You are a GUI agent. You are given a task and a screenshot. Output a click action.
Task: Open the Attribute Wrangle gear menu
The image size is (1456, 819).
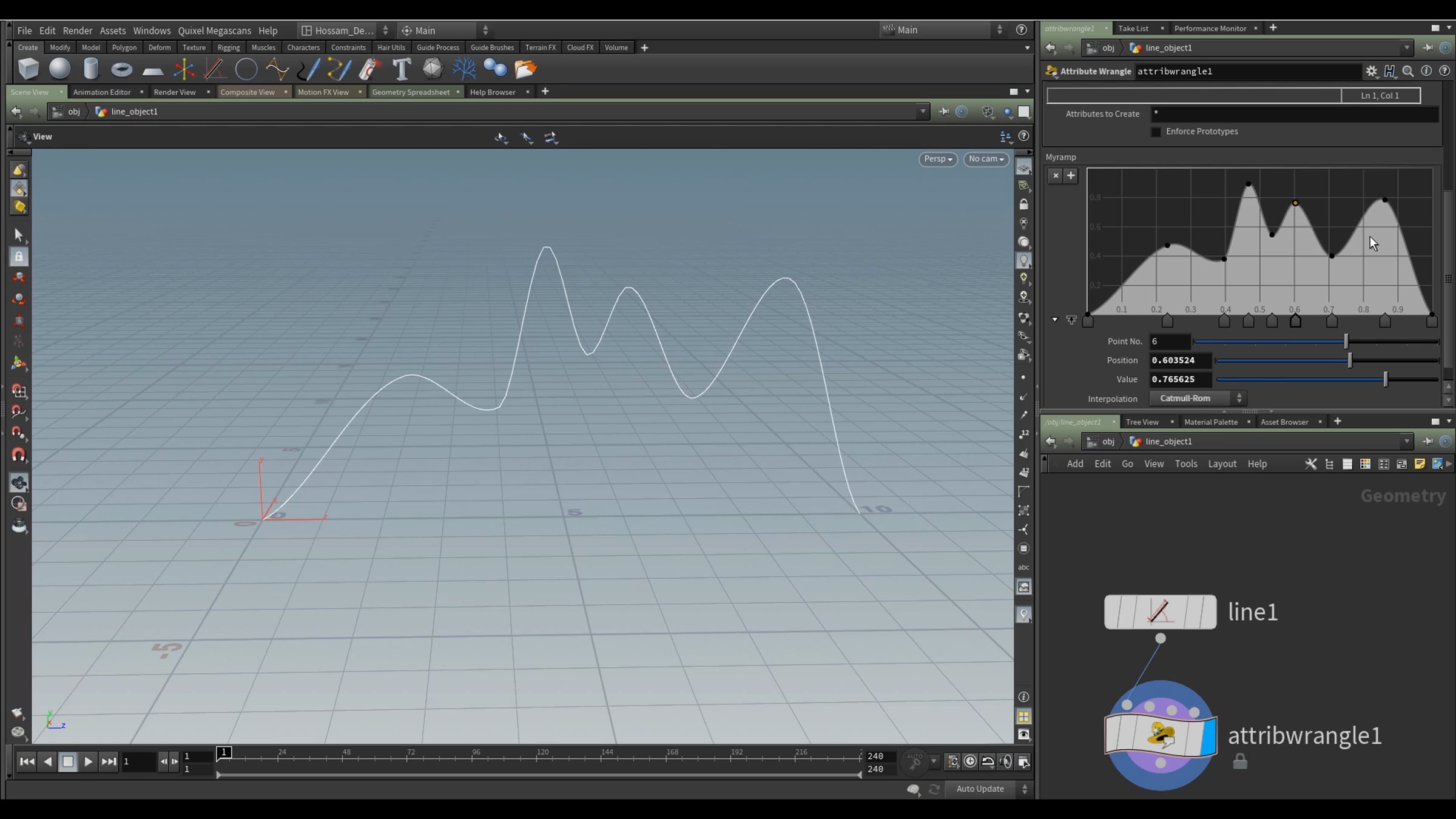(x=1371, y=72)
